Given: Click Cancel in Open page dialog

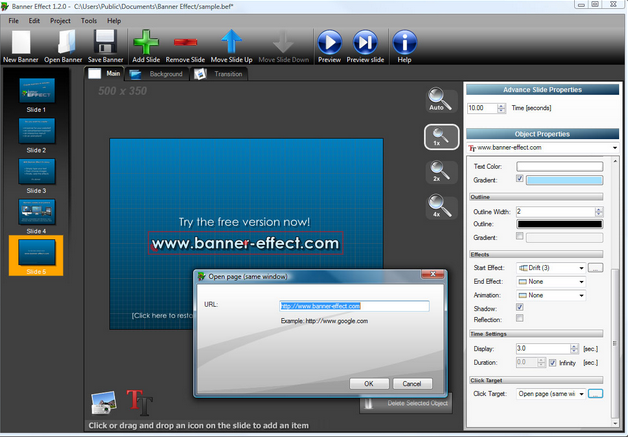Looking at the screenshot, I should [412, 384].
